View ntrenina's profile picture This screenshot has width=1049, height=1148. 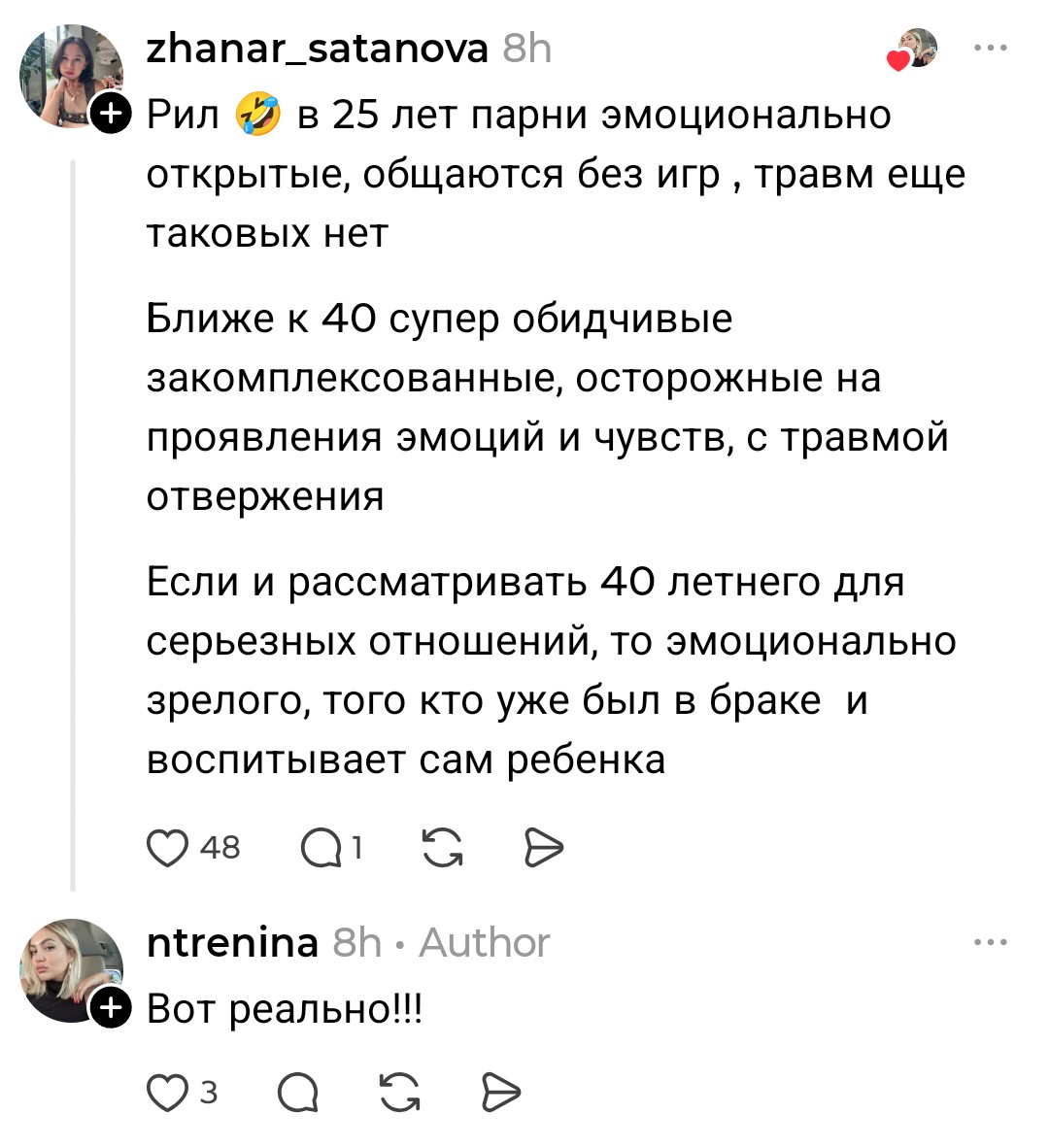click(68, 968)
